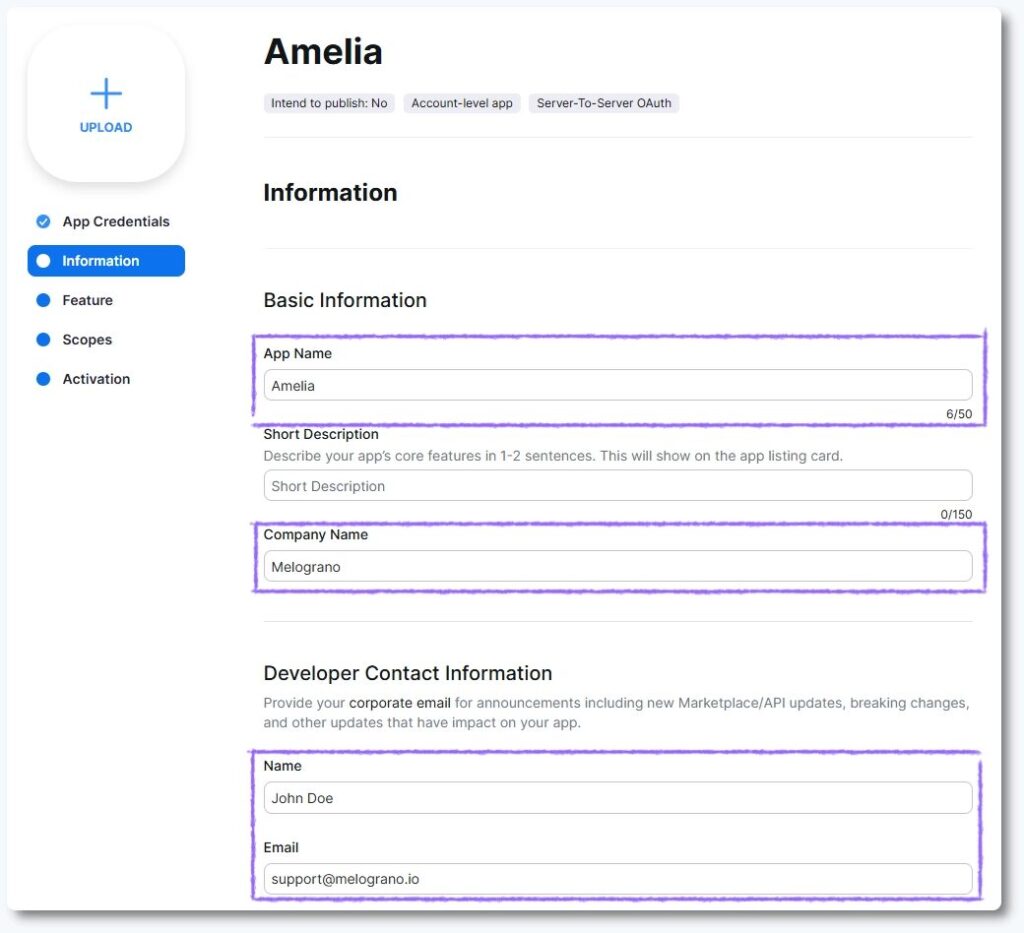Select the Email field with support@melograno.io
This screenshot has width=1024, height=933.
pos(617,879)
